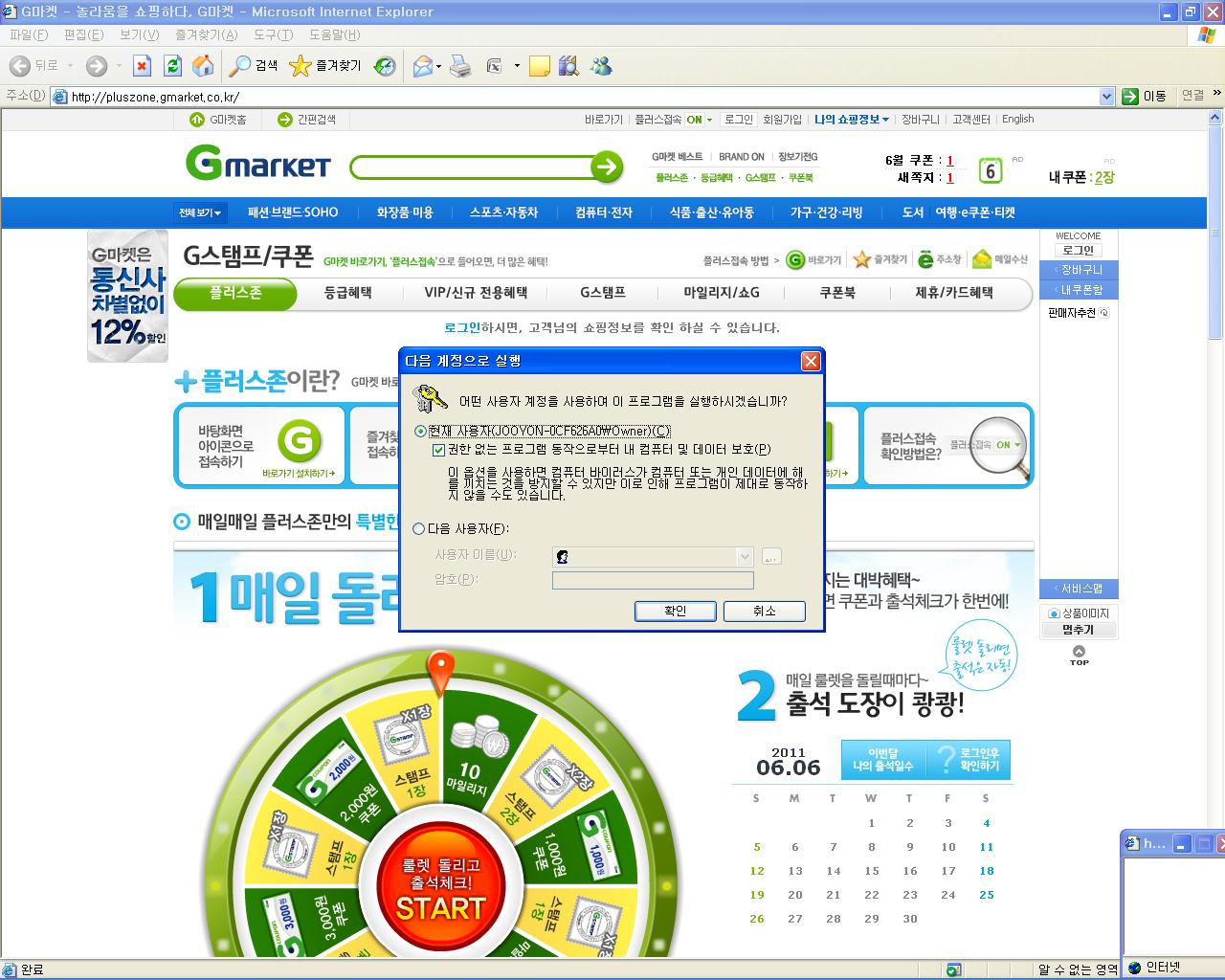
Task: Click the 간편검색 green arrow icon
Action: [284, 120]
